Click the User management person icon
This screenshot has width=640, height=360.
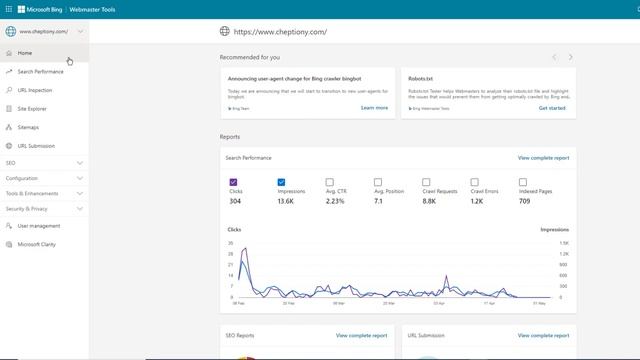(9, 226)
